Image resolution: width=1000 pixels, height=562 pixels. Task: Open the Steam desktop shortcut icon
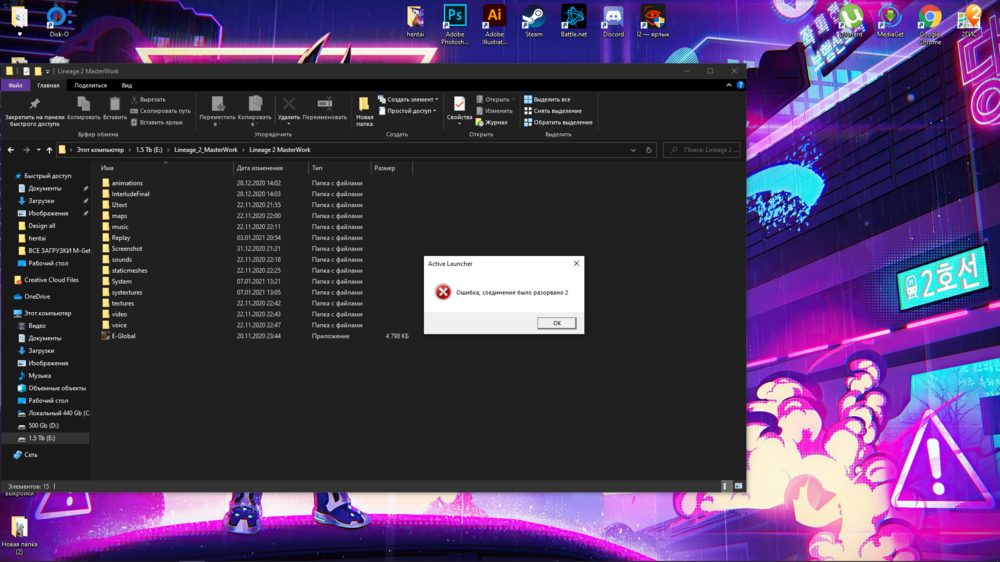tap(534, 17)
